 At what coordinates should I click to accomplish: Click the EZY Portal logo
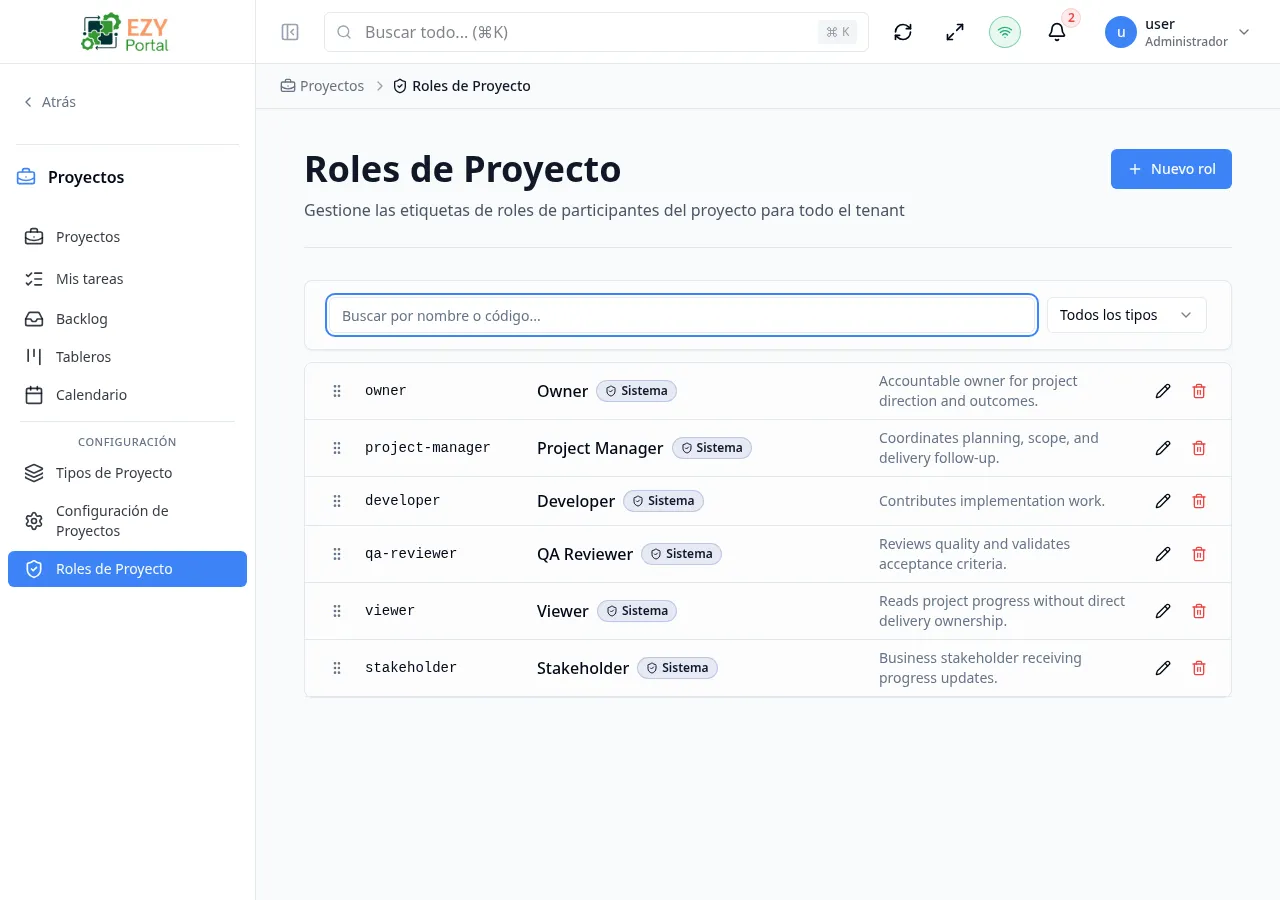pos(126,32)
